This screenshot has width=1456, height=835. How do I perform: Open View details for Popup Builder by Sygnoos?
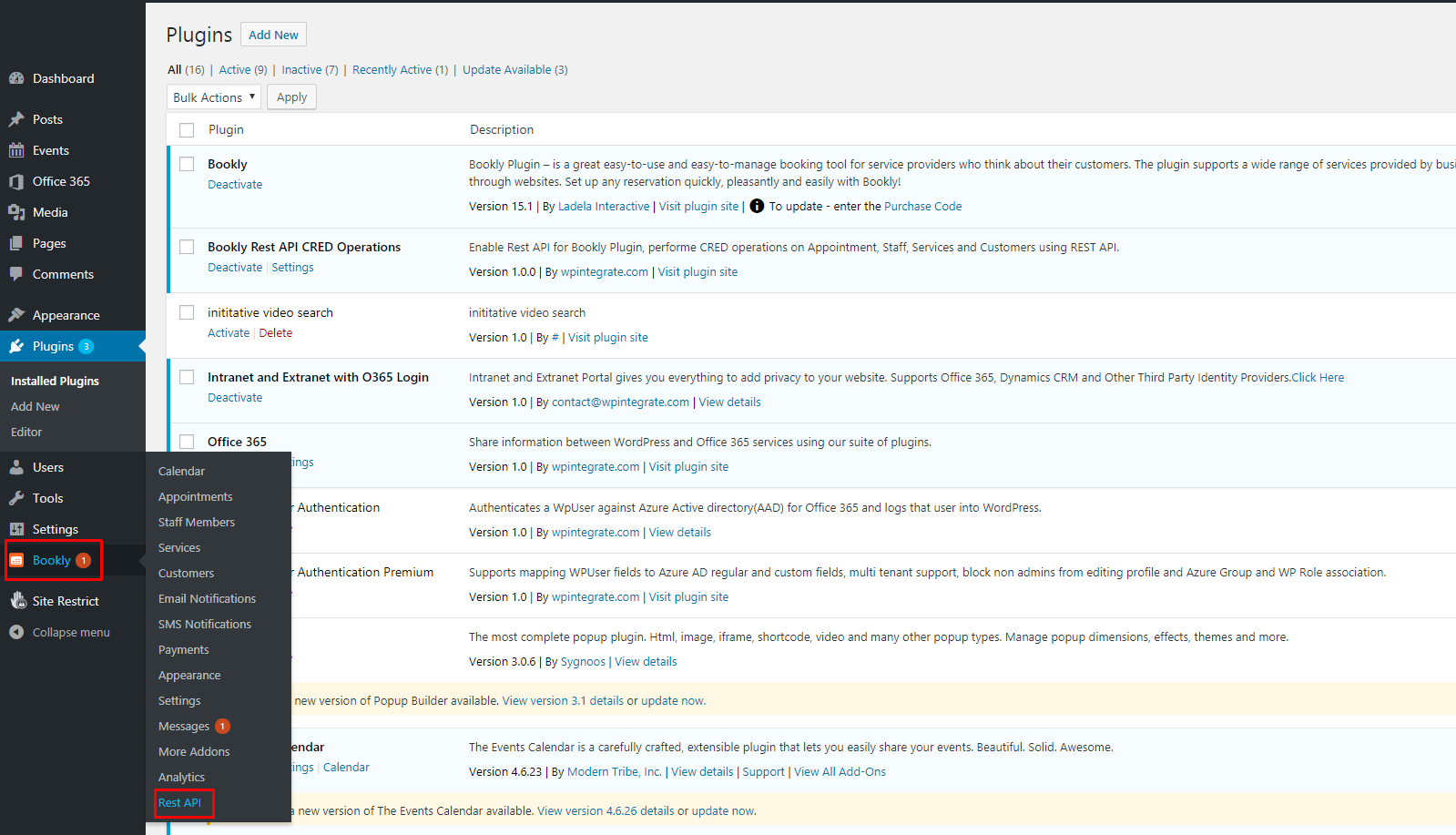click(646, 661)
